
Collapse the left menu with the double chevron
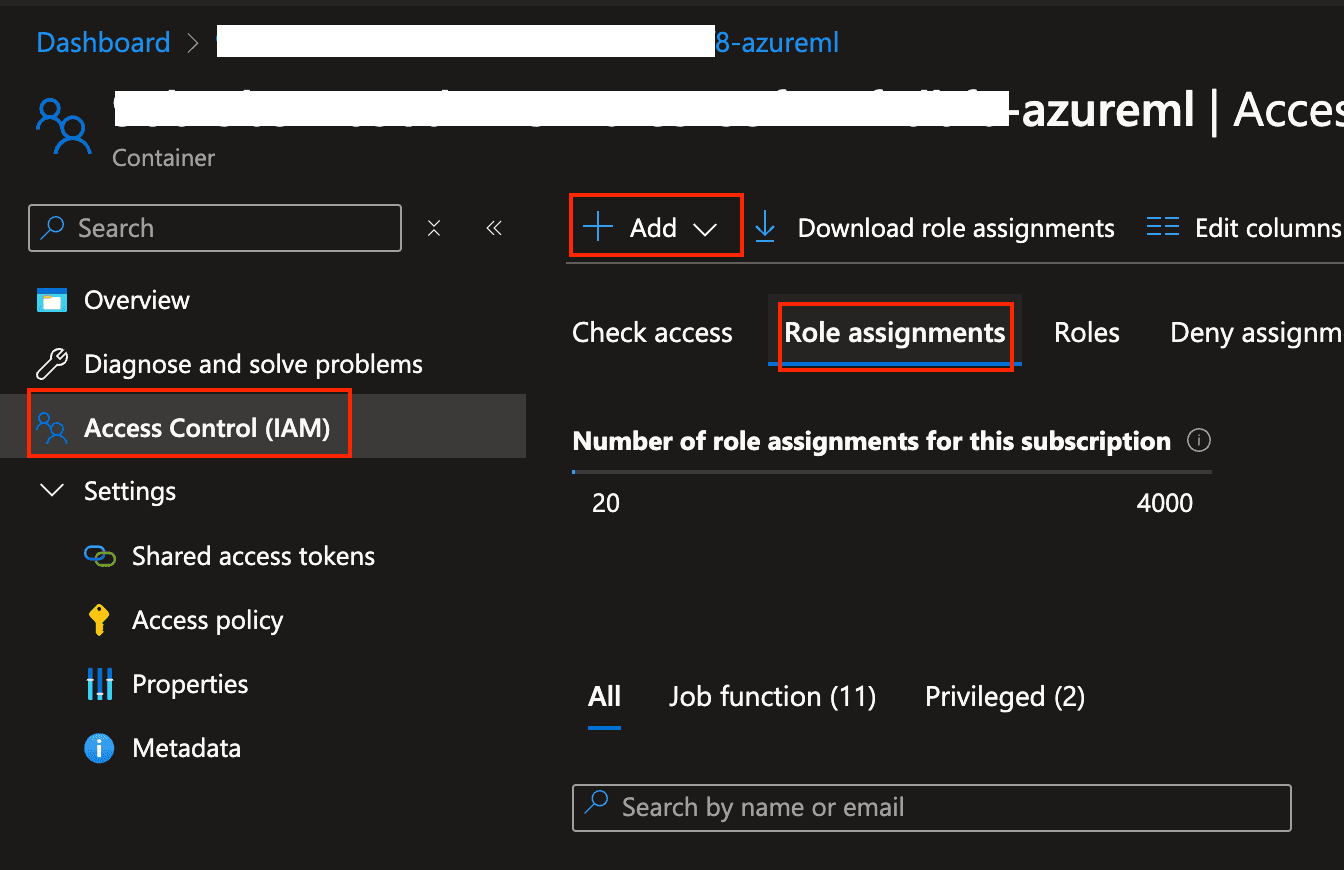[x=493, y=228]
